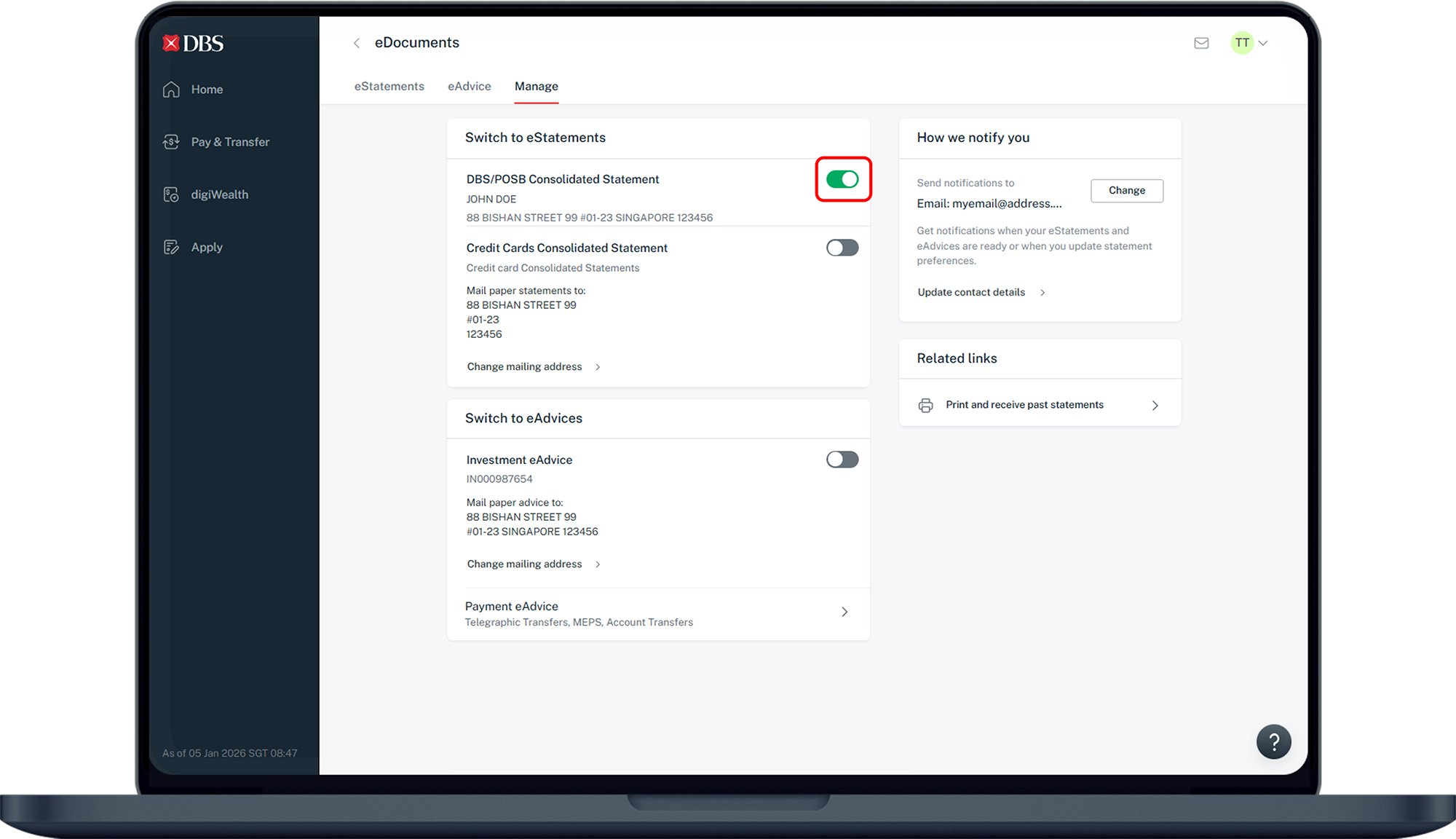The width and height of the screenshot is (1456, 839).
Task: Click Change notification email button
Action: (x=1126, y=190)
